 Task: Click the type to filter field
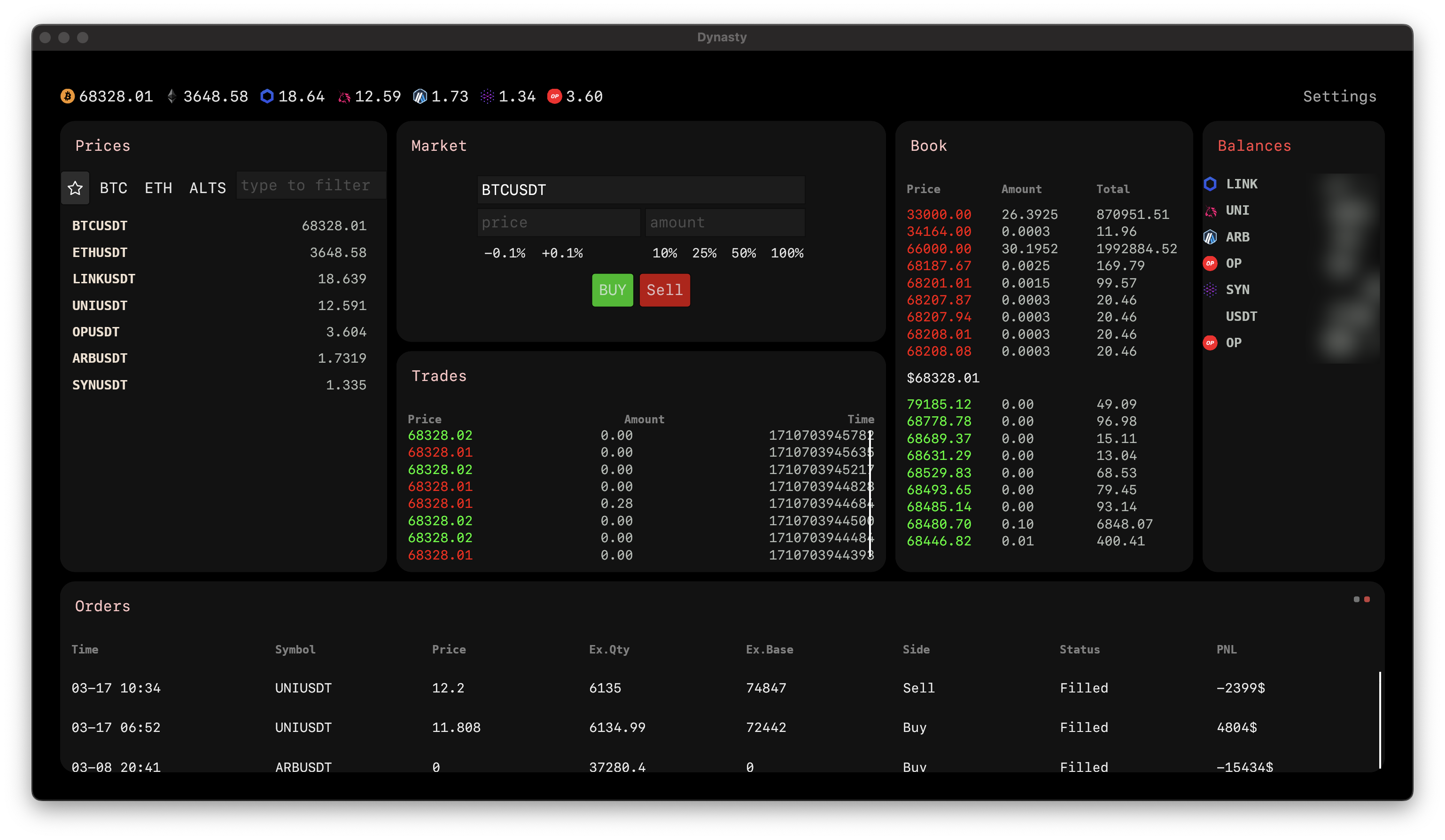(311, 185)
